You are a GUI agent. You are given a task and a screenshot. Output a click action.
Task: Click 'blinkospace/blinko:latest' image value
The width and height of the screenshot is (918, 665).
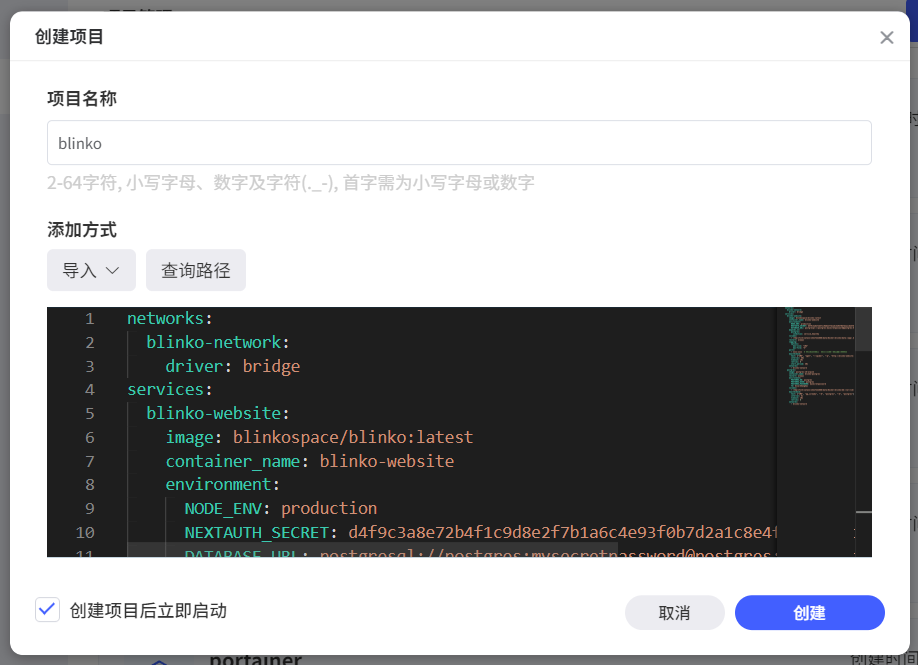[x=353, y=437]
